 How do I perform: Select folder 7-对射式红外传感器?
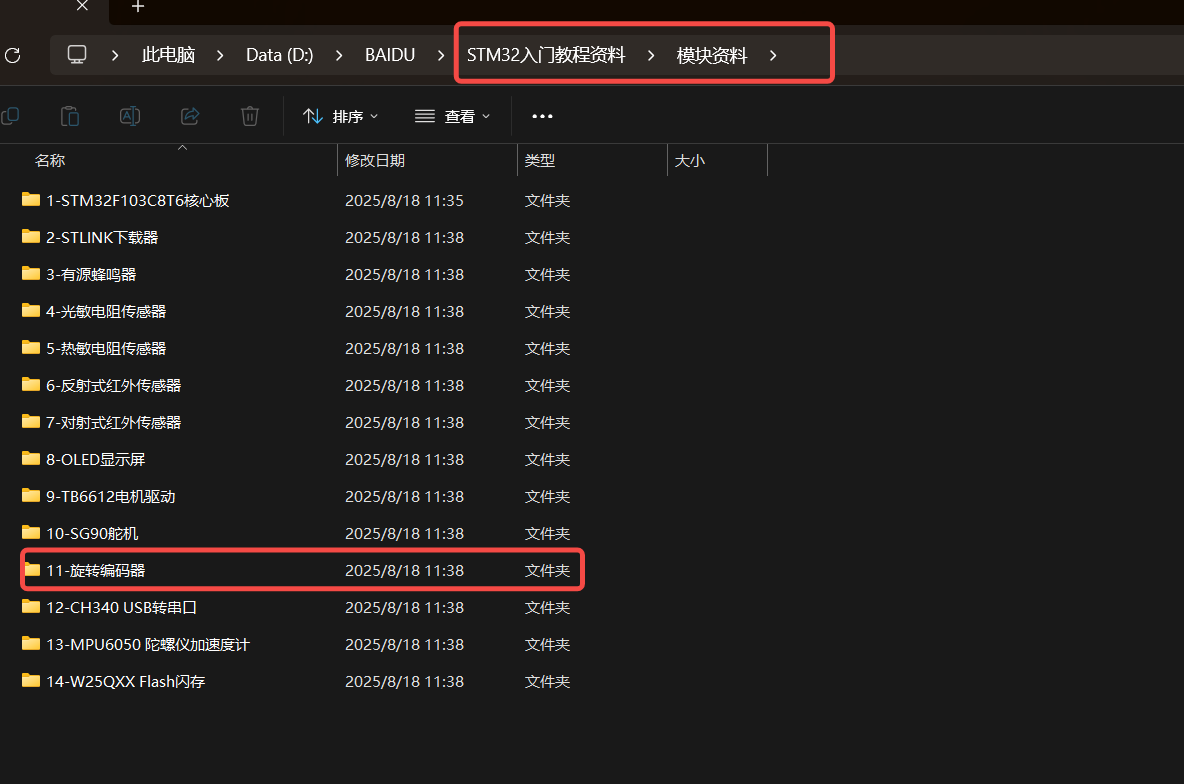pos(113,422)
